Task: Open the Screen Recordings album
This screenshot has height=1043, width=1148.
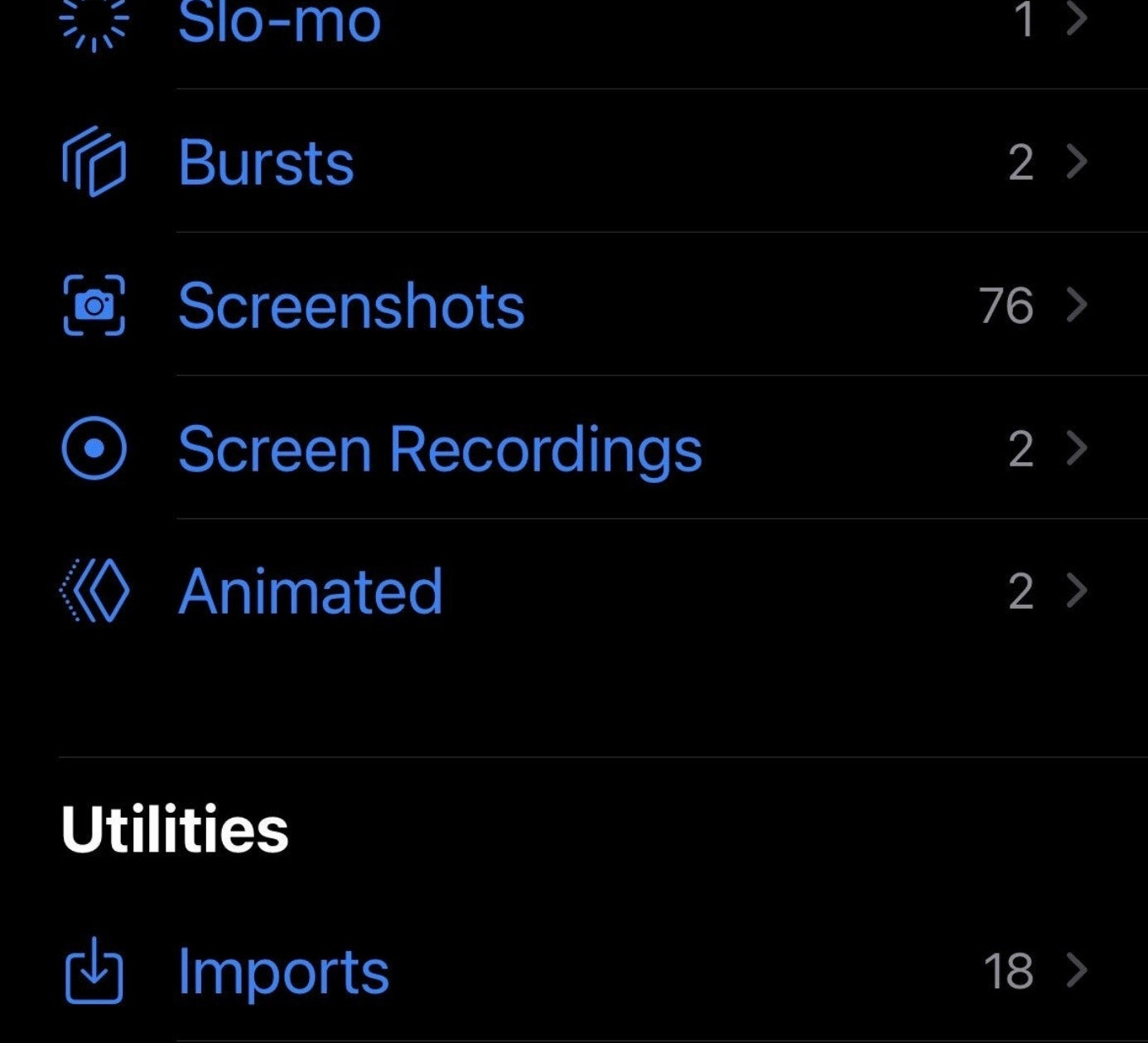Action: [440, 449]
